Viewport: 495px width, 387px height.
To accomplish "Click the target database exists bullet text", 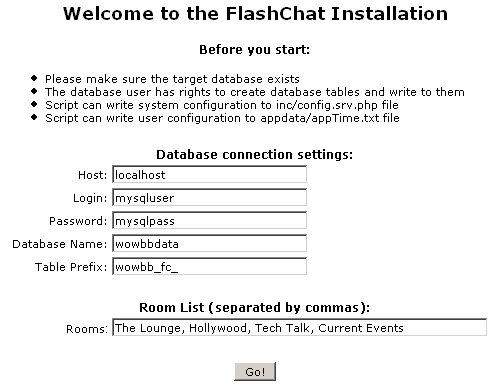I will coord(172,79).
